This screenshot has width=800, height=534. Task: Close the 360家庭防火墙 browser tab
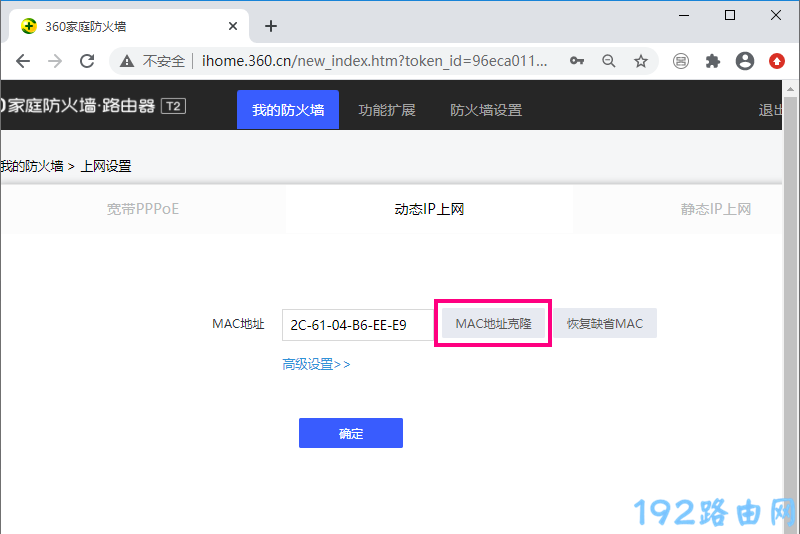[x=231, y=26]
